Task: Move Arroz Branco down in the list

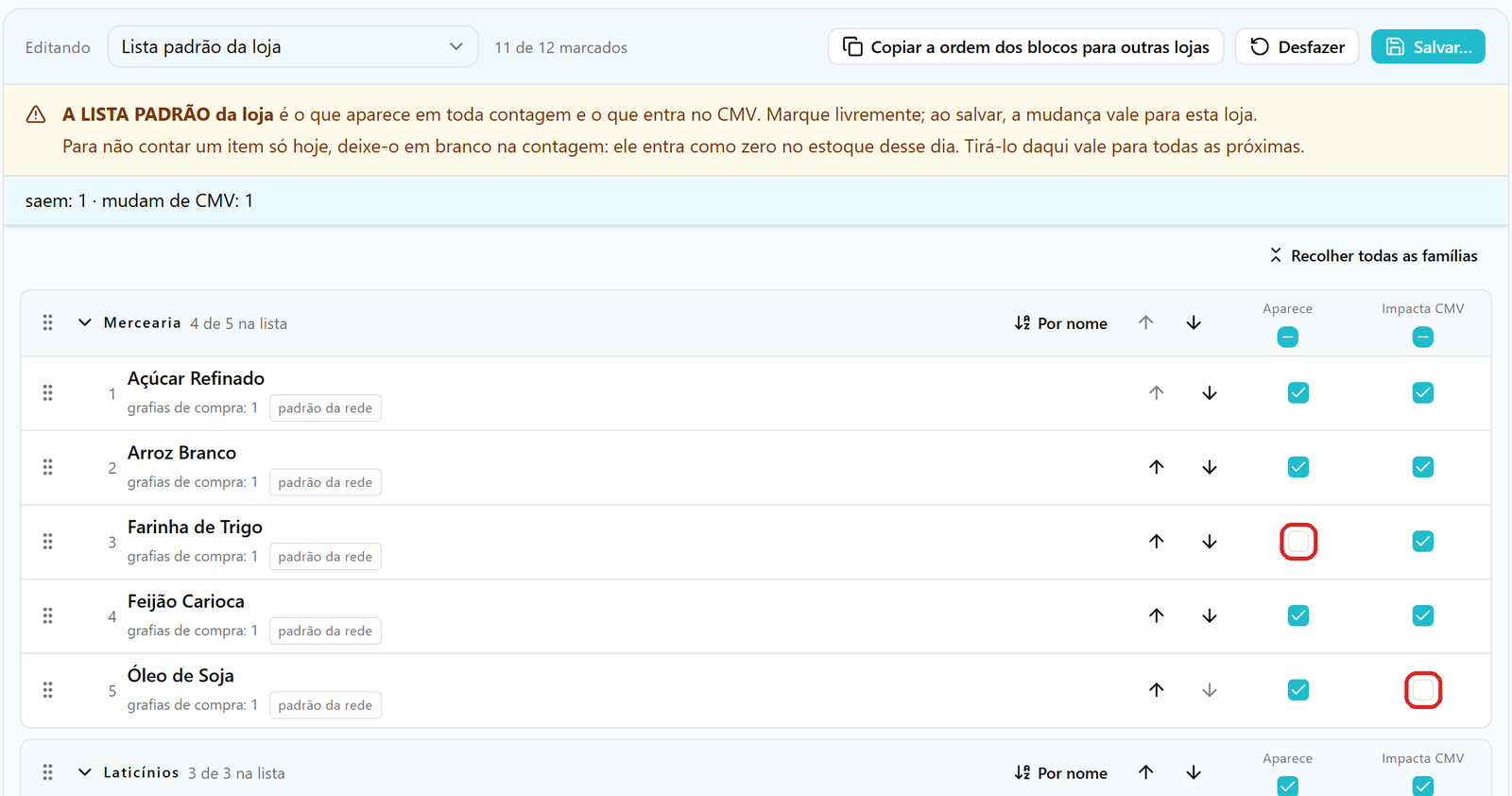Action: click(1210, 467)
